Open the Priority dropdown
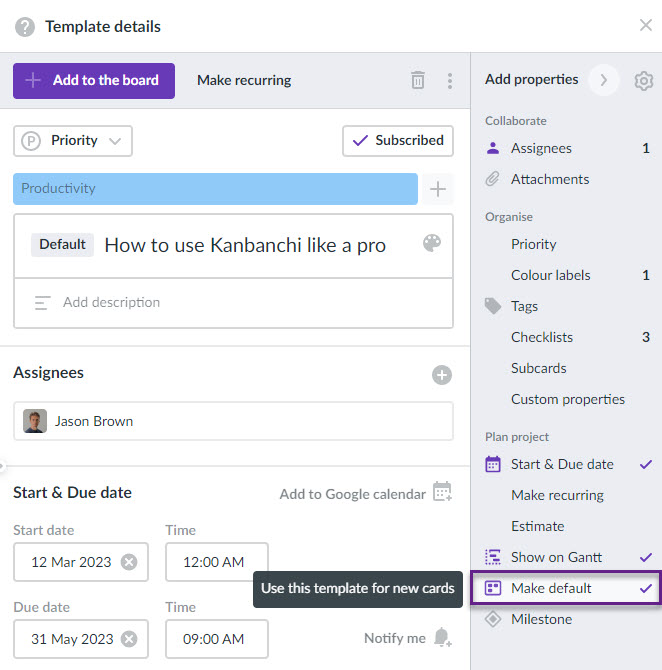The image size is (662, 670). [x=73, y=141]
